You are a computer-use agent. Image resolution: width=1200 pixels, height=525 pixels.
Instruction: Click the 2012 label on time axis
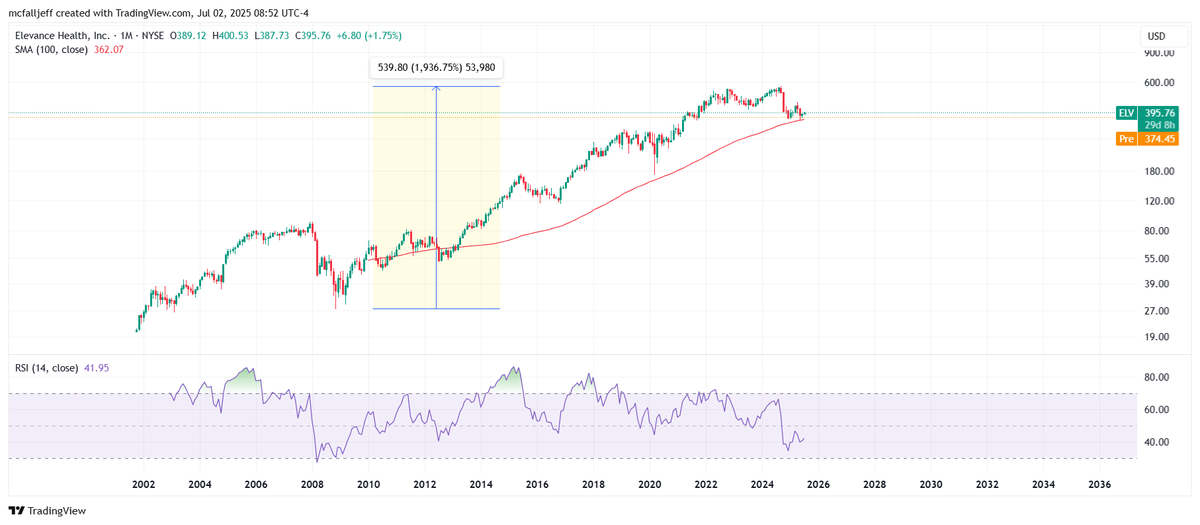point(425,484)
